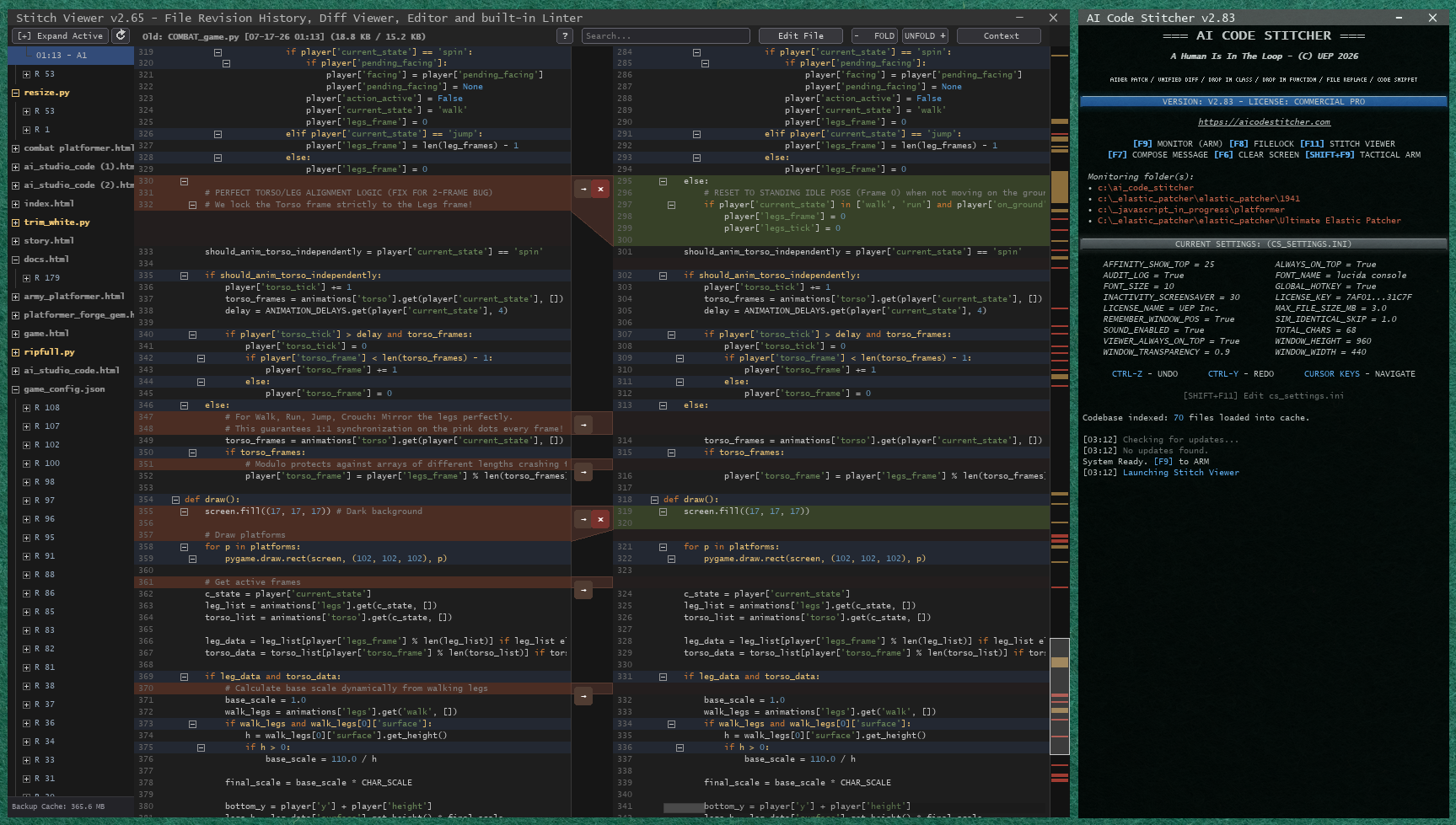Collapse fold at new line 284 in right pane
The width and height of the screenshot is (1456, 825).
click(696, 52)
